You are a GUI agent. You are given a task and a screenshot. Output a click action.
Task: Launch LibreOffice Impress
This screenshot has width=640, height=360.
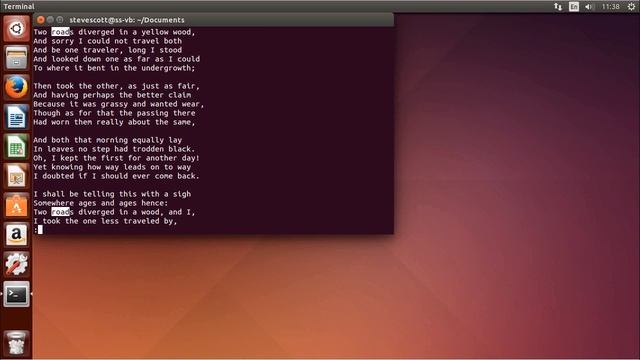click(x=16, y=176)
